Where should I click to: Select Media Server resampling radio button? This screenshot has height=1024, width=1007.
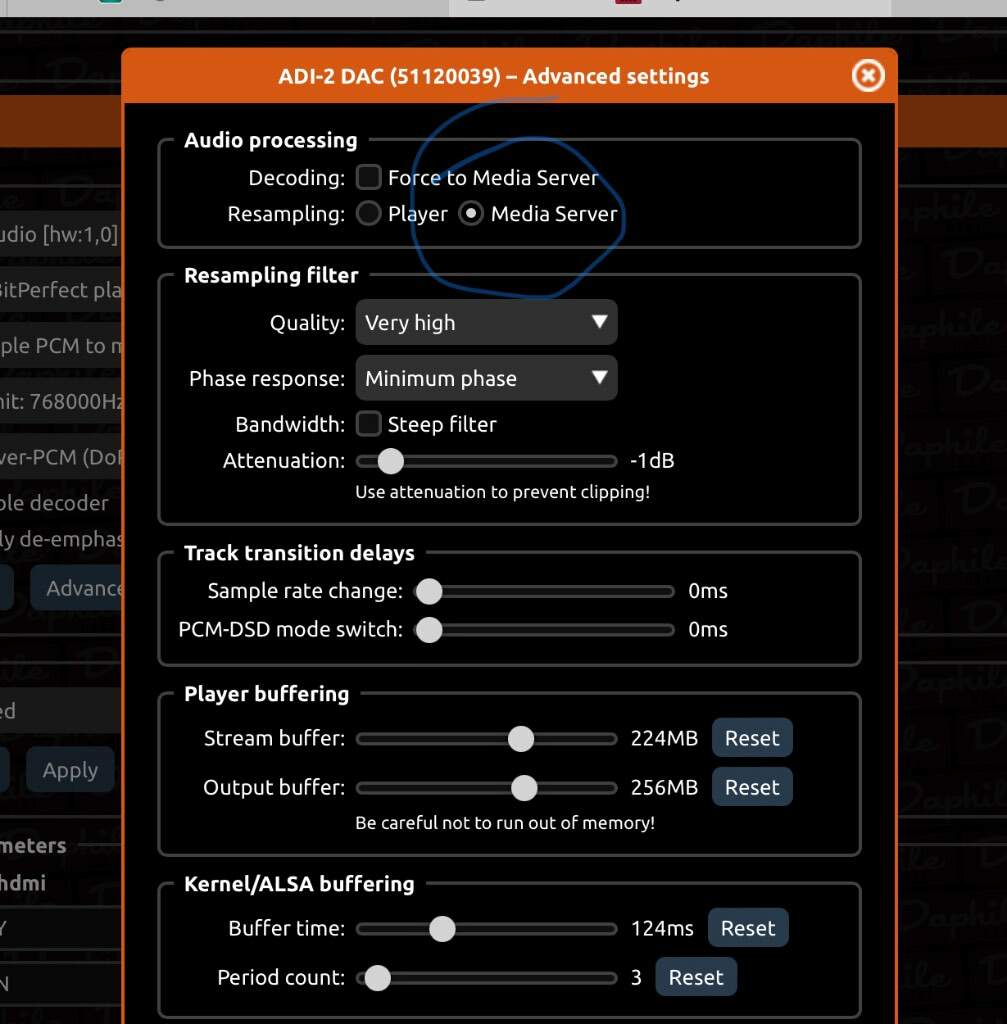[x=471, y=214]
